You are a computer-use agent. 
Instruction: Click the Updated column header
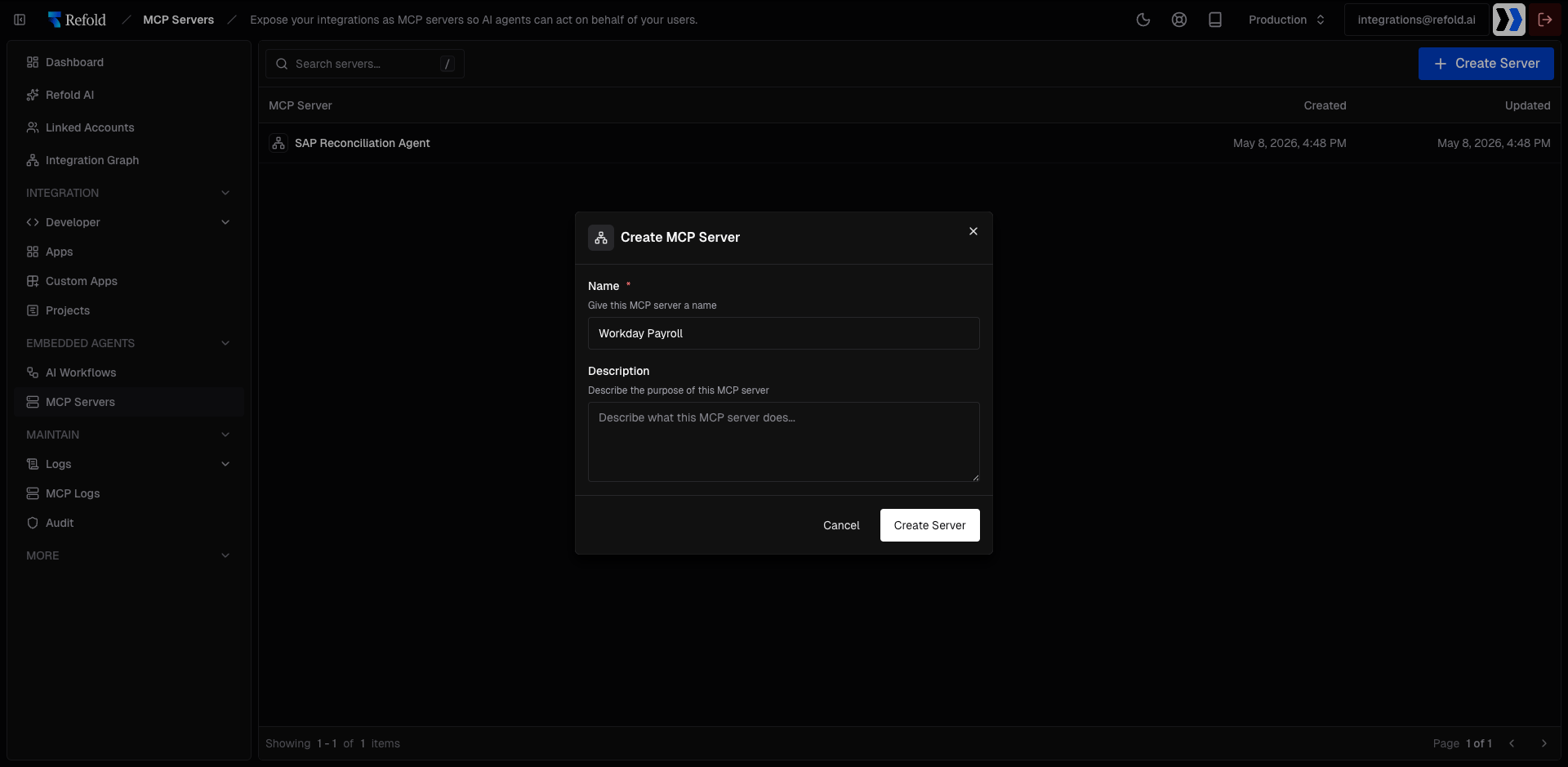click(1527, 105)
